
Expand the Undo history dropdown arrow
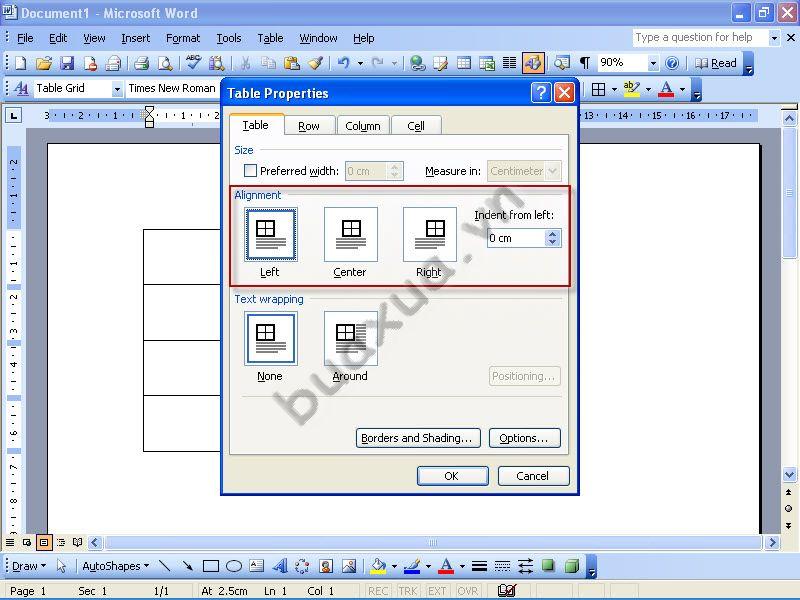click(x=360, y=63)
